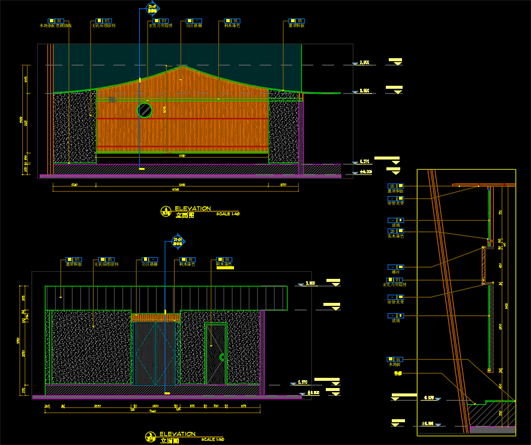
Task: Click the green circular window in the orange wood wall
Action: 145,110
